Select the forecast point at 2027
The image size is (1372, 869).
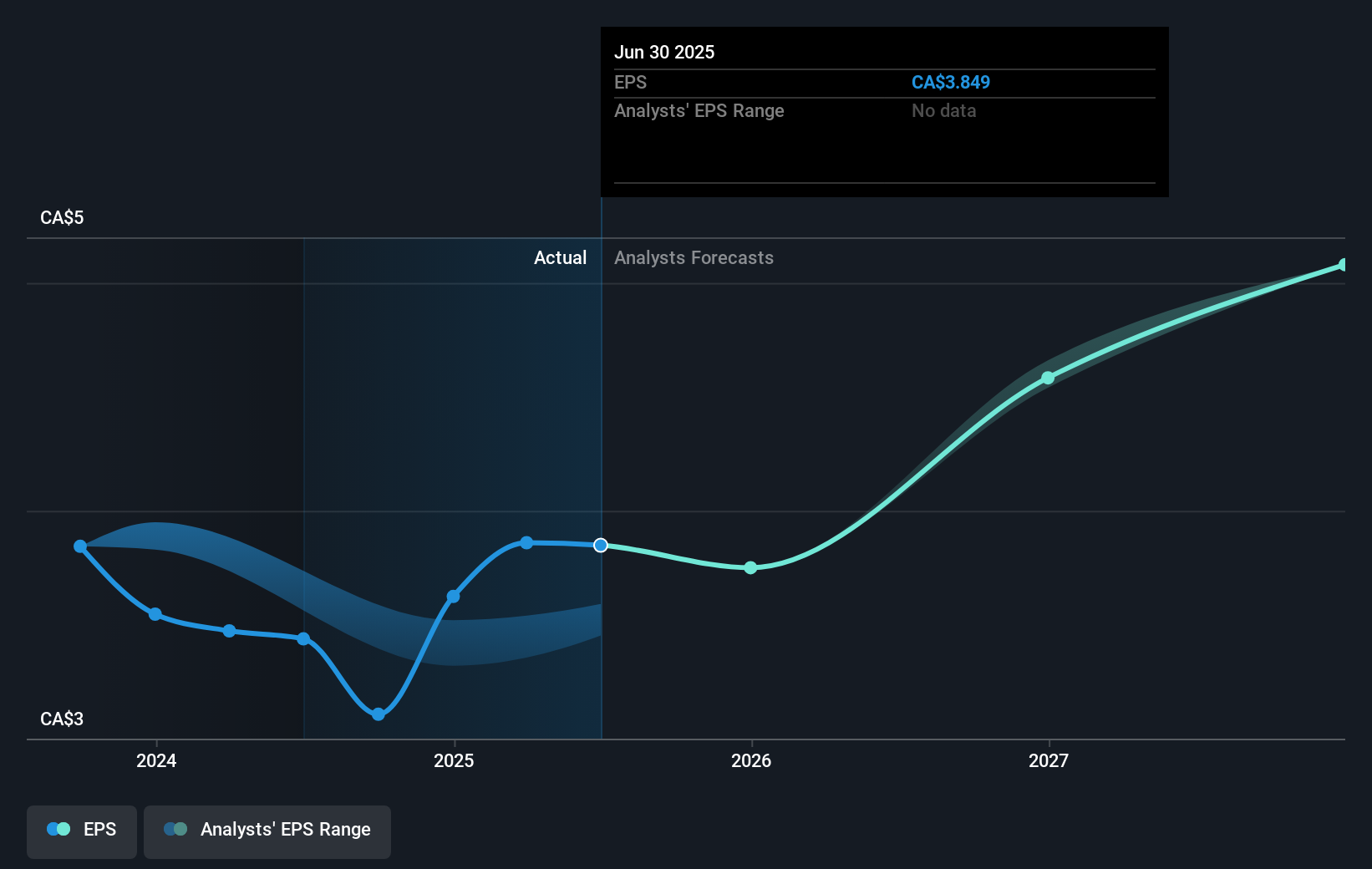pyautogui.click(x=1048, y=378)
